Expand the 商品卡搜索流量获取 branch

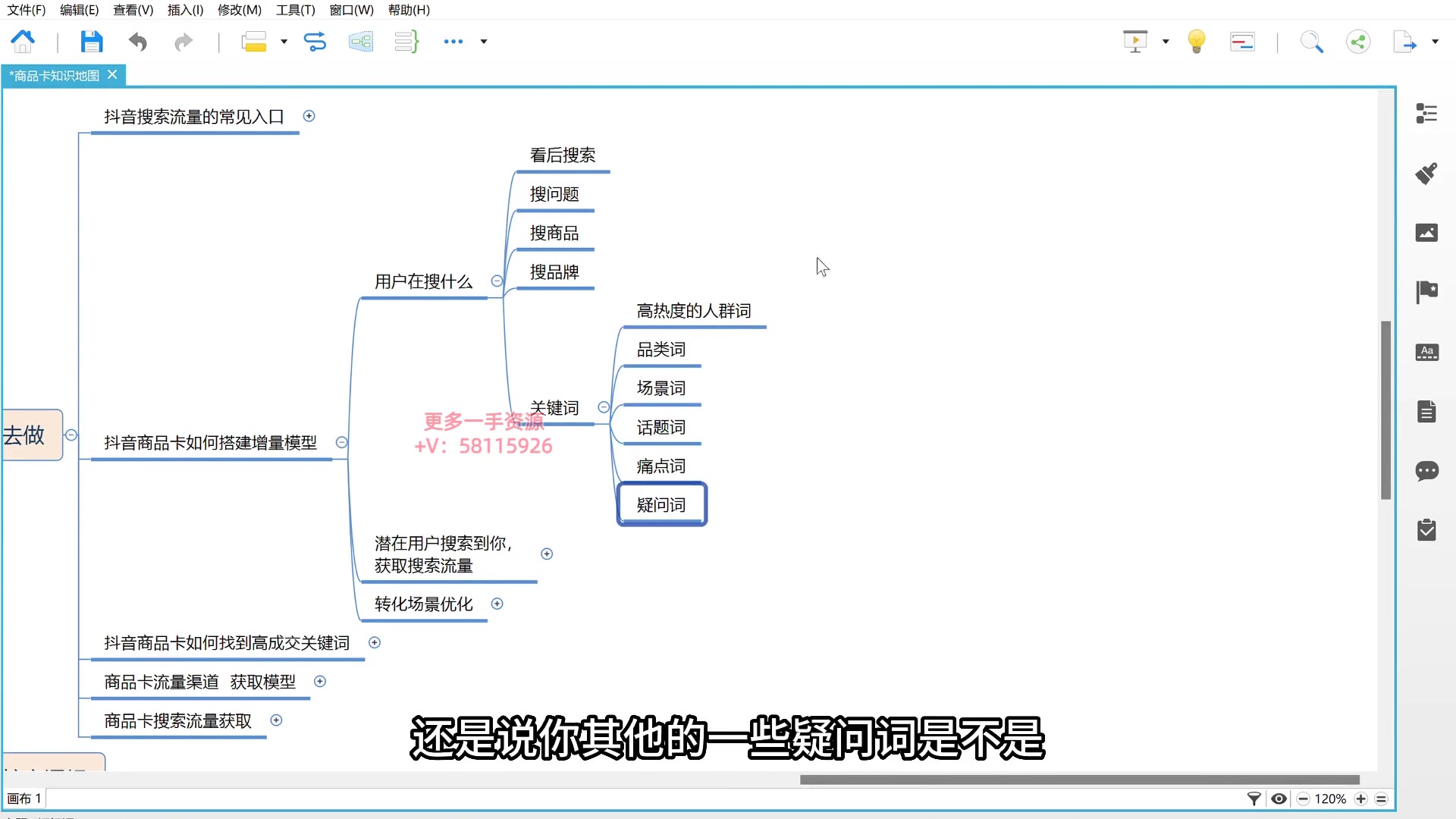(276, 720)
